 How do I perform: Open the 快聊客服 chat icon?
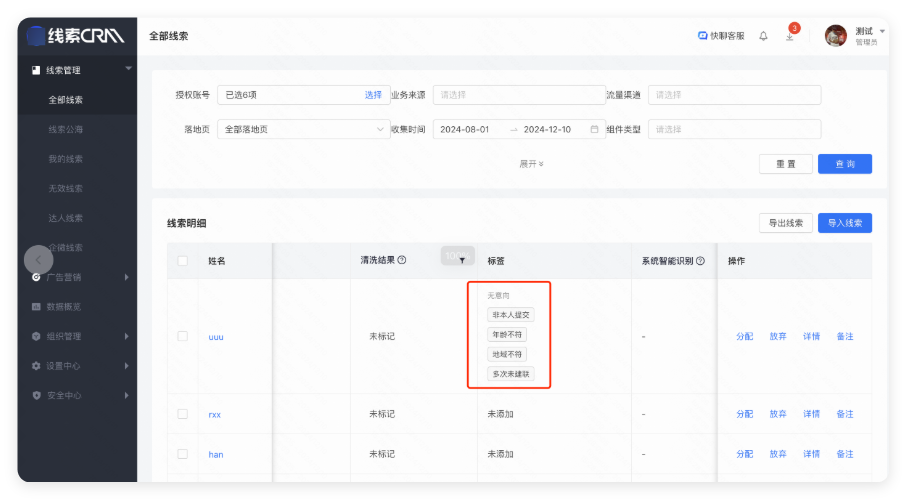pyautogui.click(x=703, y=36)
